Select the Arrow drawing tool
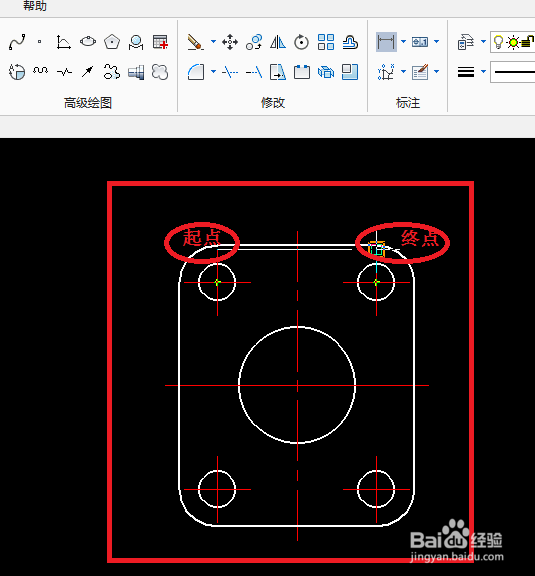This screenshot has width=535, height=576. pyautogui.click(x=87, y=71)
